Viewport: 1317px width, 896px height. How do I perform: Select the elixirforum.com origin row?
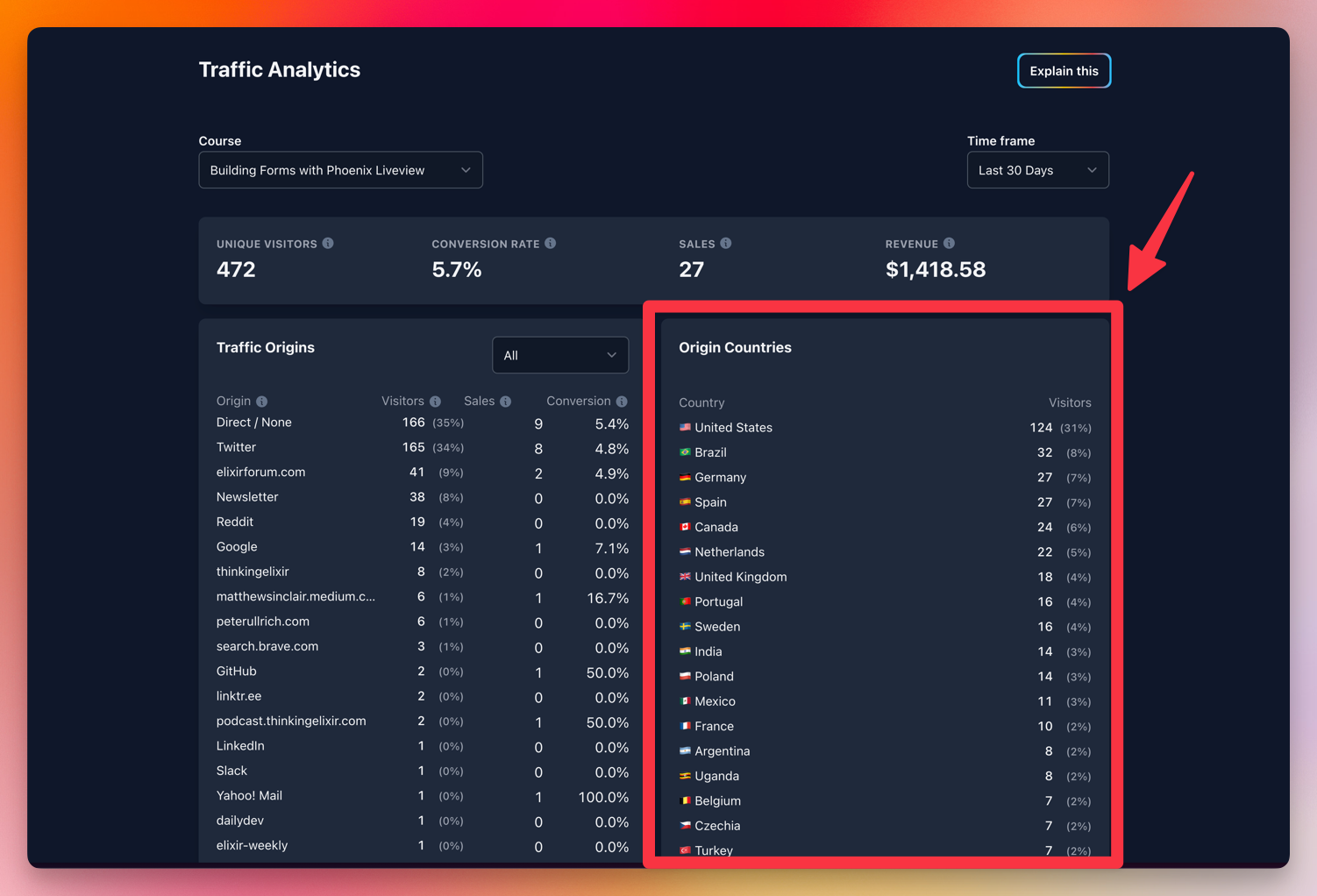tap(261, 473)
